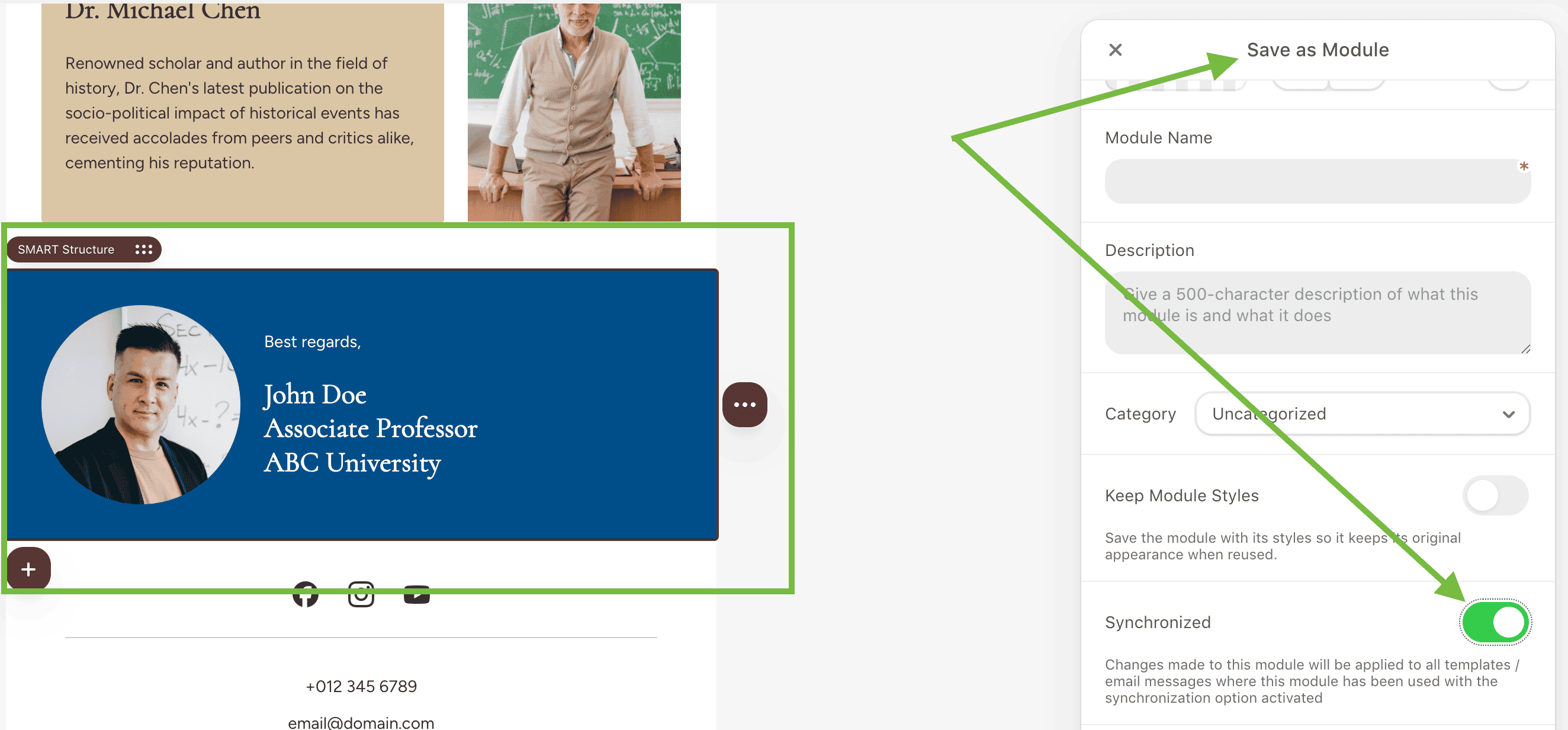Click the plus button to add structure
This screenshot has height=730, width=1568.
pyautogui.click(x=28, y=569)
